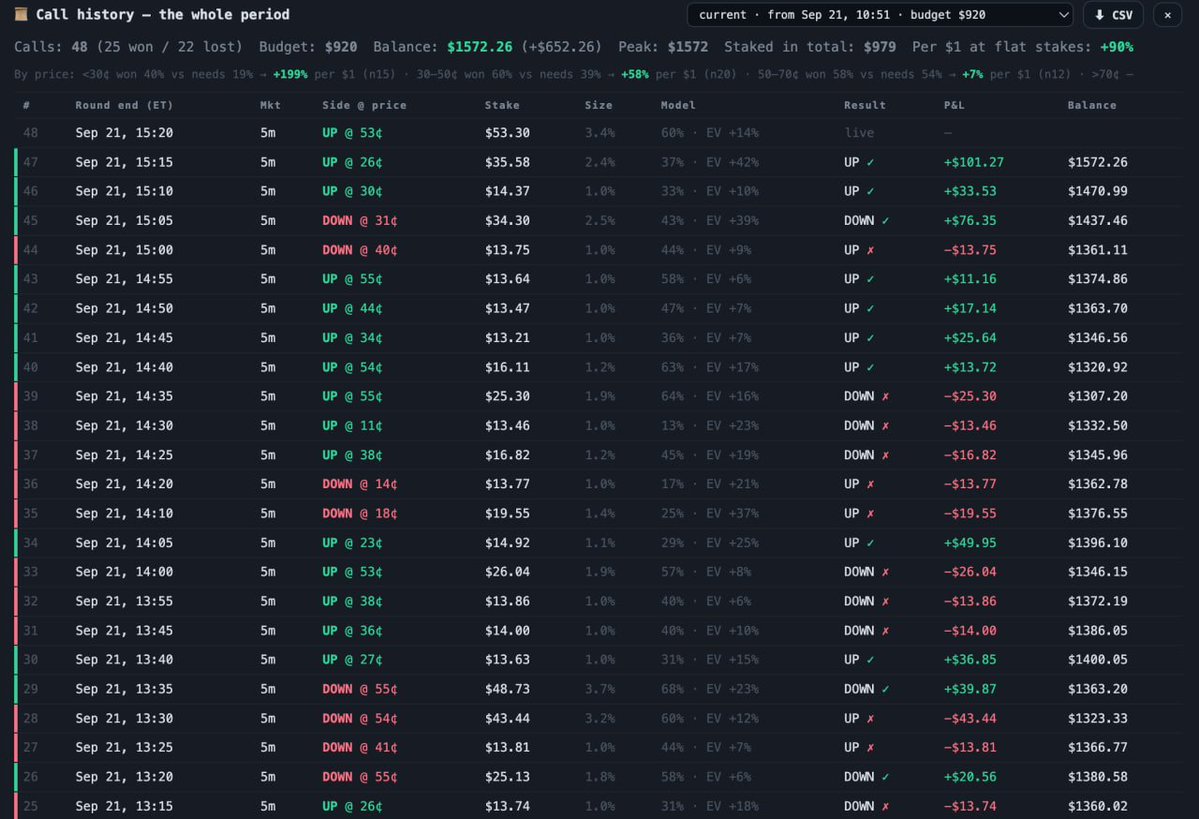Image resolution: width=1199 pixels, height=819 pixels.
Task: Open the period selector dropdown 'current · from Sep 21'
Action: pos(880,15)
